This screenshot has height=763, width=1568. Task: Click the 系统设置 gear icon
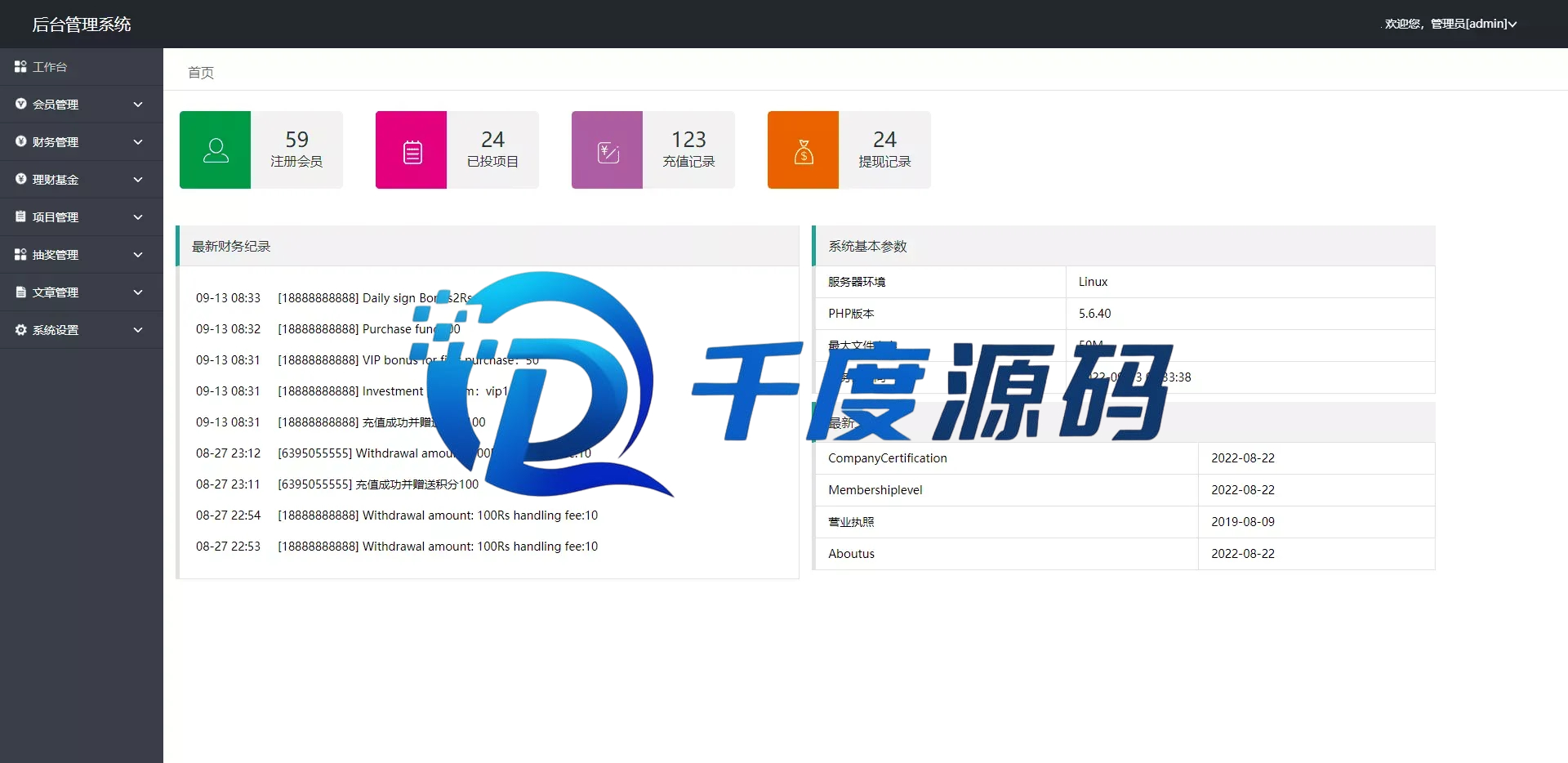[20, 329]
